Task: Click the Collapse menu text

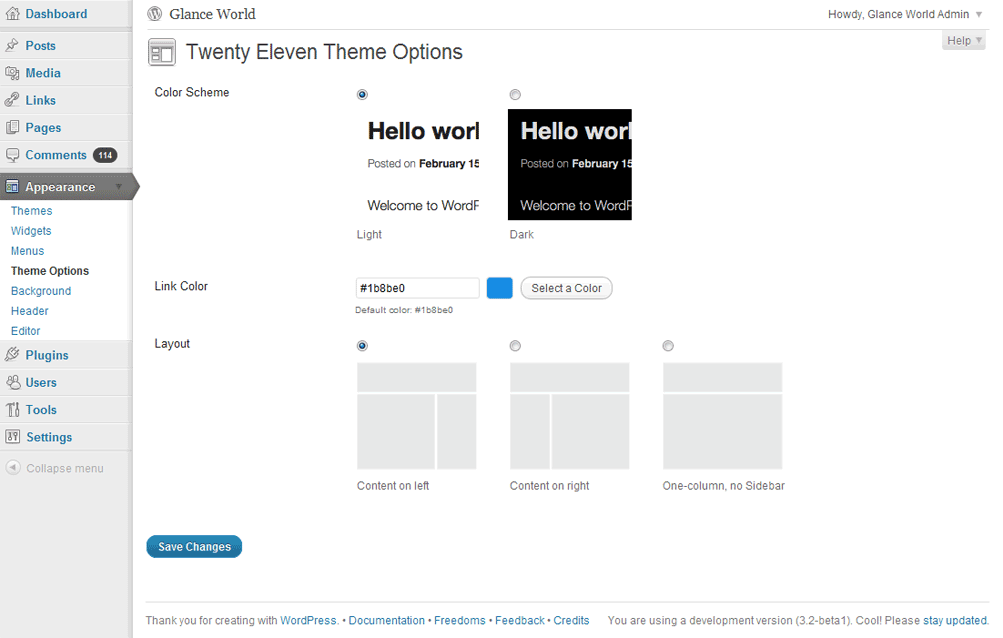Action: [65, 468]
